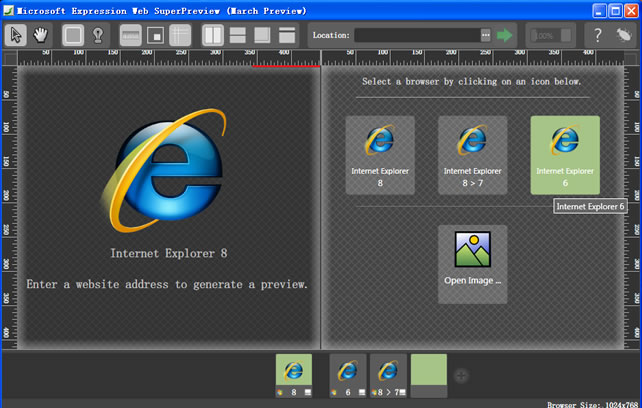This screenshot has height=408, width=642.
Task: Switch to horizontal split layout
Action: click(x=238, y=35)
